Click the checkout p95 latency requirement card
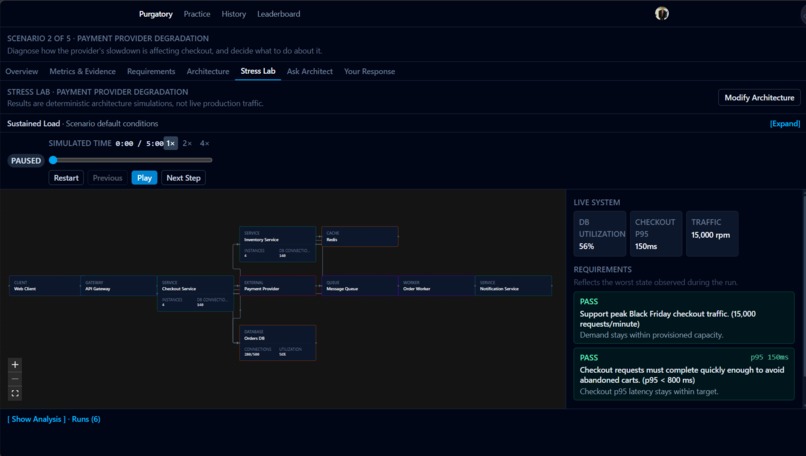The height and width of the screenshot is (456, 806). (x=684, y=374)
